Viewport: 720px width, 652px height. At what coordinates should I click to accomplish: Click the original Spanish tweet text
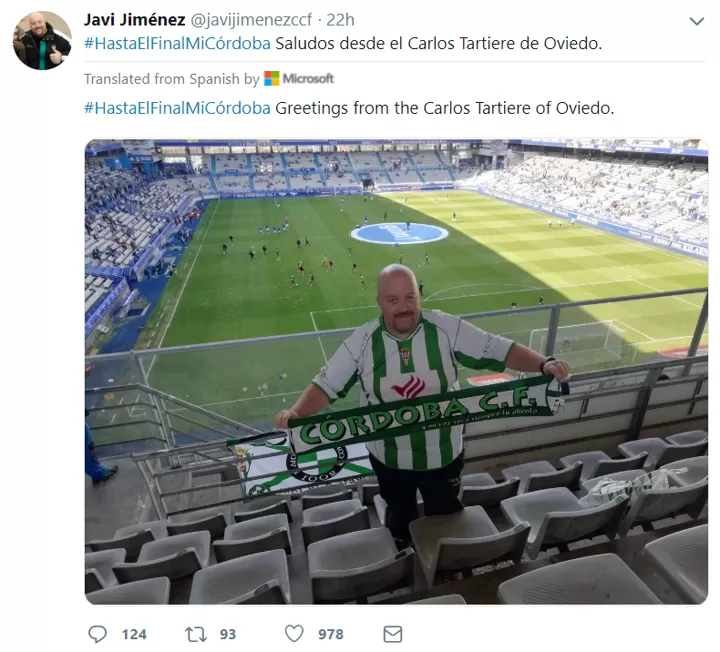tap(439, 44)
